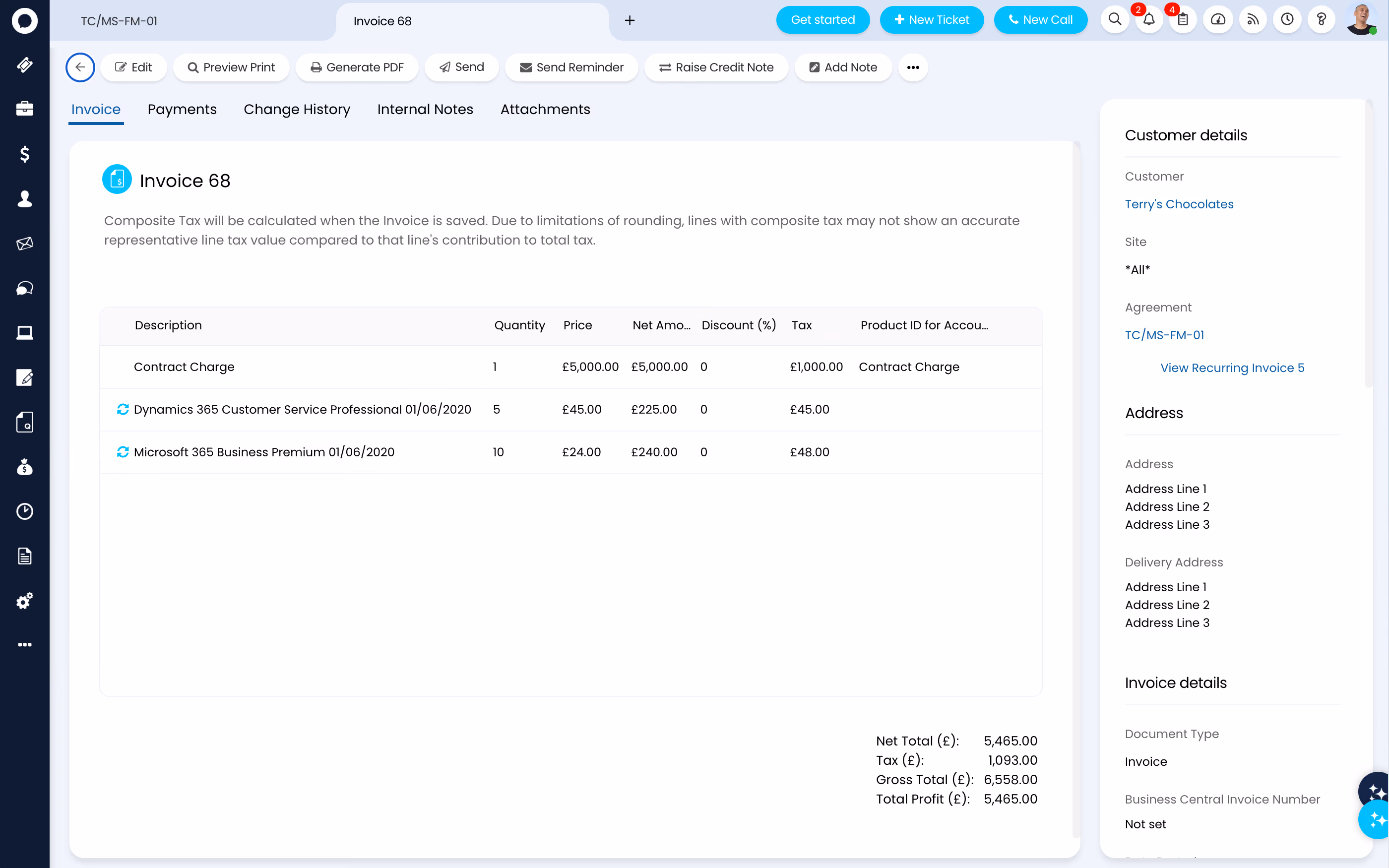This screenshot has width=1389, height=868.
Task: Open the customers person icon
Action: click(x=25, y=198)
